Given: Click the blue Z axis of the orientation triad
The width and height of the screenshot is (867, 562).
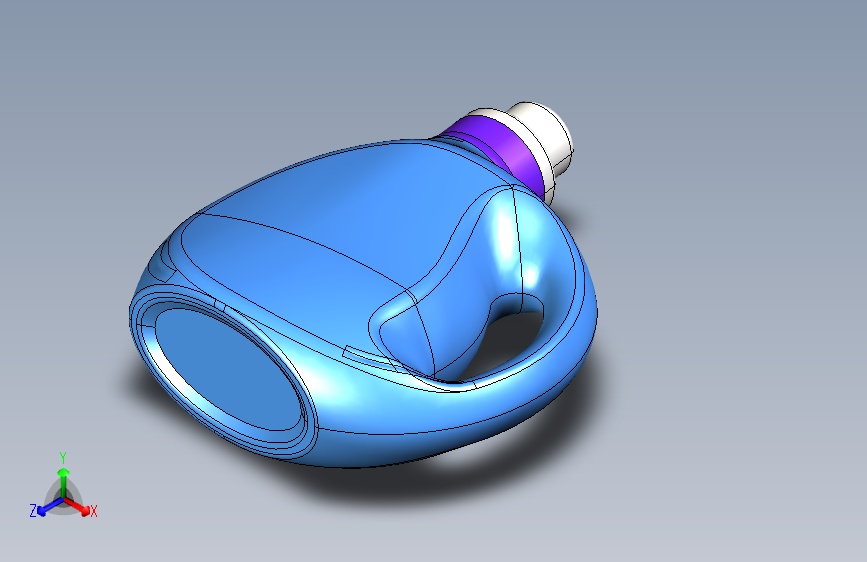Looking at the screenshot, I should 49,507.
